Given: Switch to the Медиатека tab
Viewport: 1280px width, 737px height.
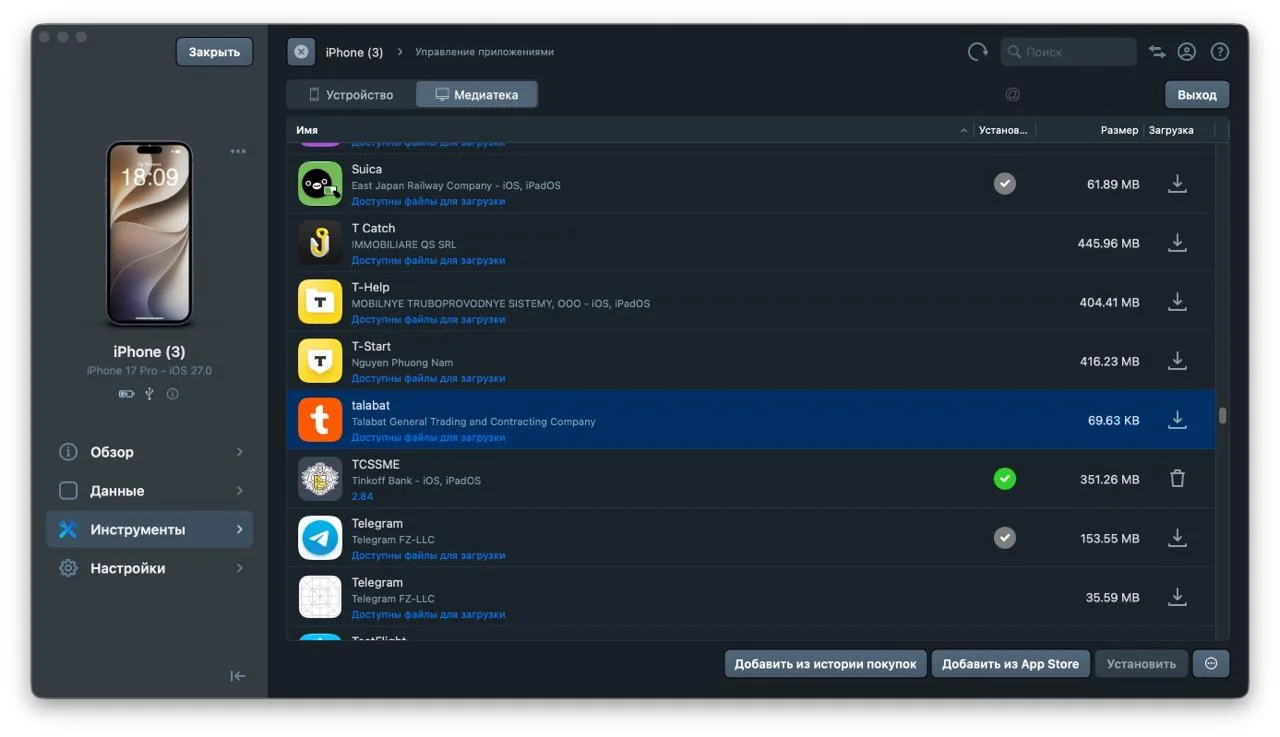Looking at the screenshot, I should (x=477, y=95).
